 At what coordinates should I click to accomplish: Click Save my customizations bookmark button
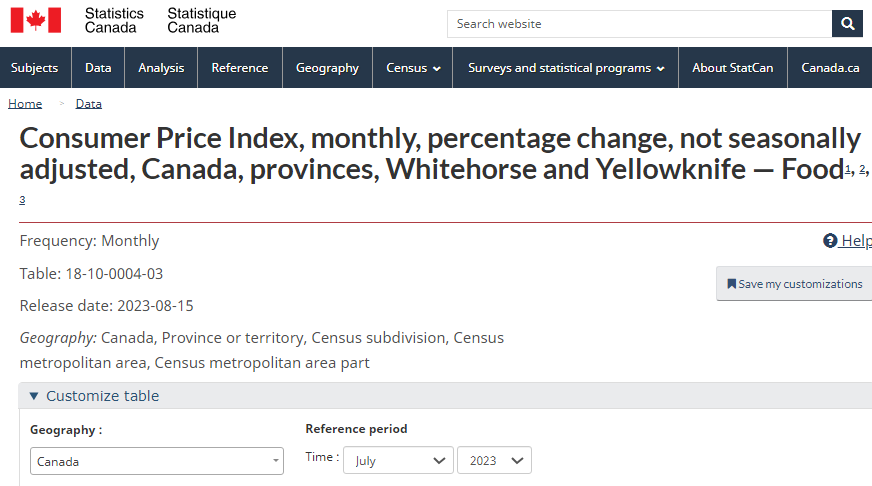(795, 284)
